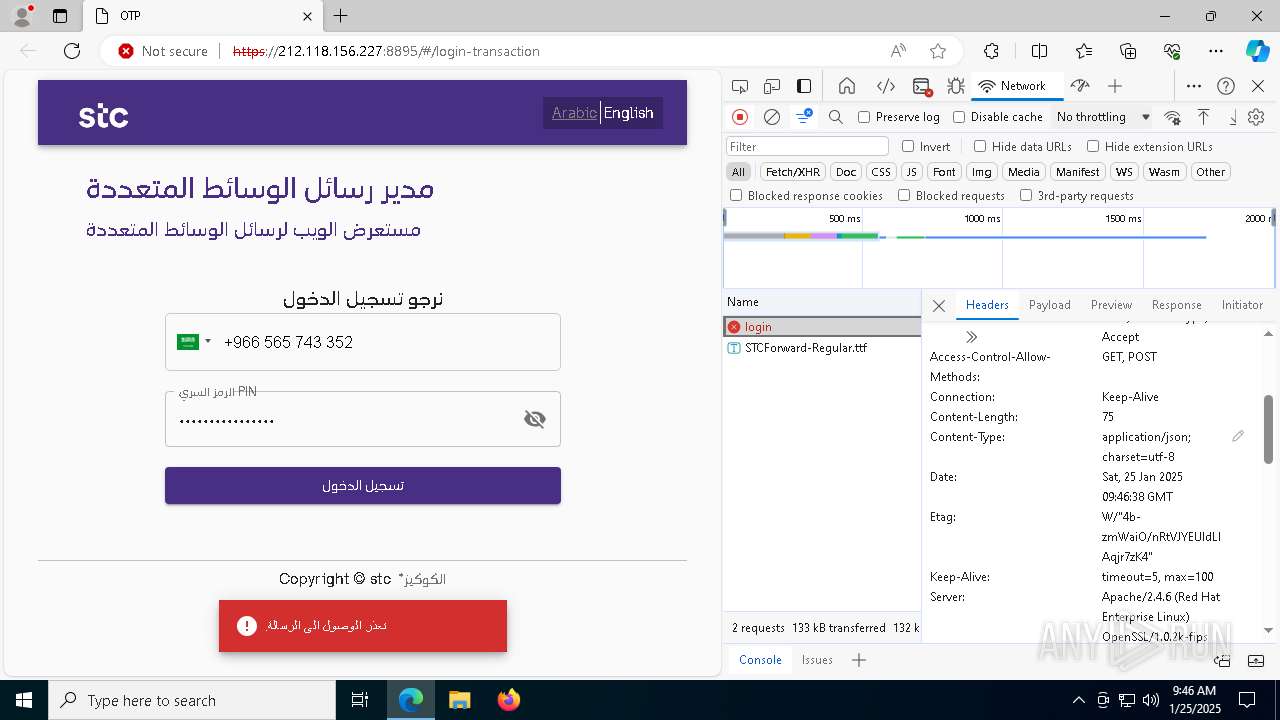Open read aloud icon in address bar

898,51
